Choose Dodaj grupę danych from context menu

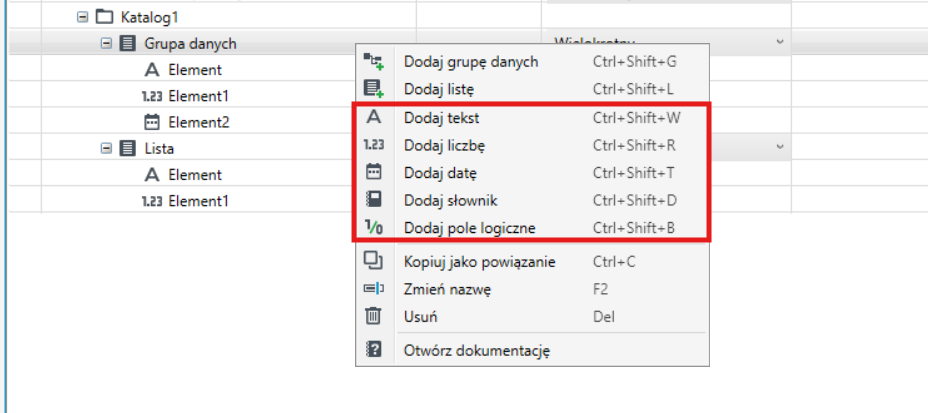[532, 61]
